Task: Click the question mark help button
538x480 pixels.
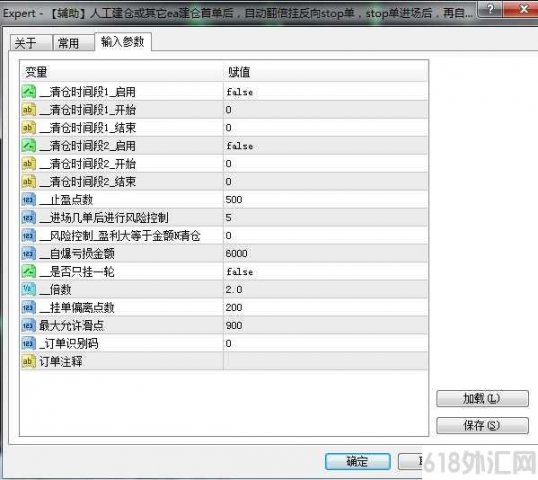Action: tap(490, 9)
